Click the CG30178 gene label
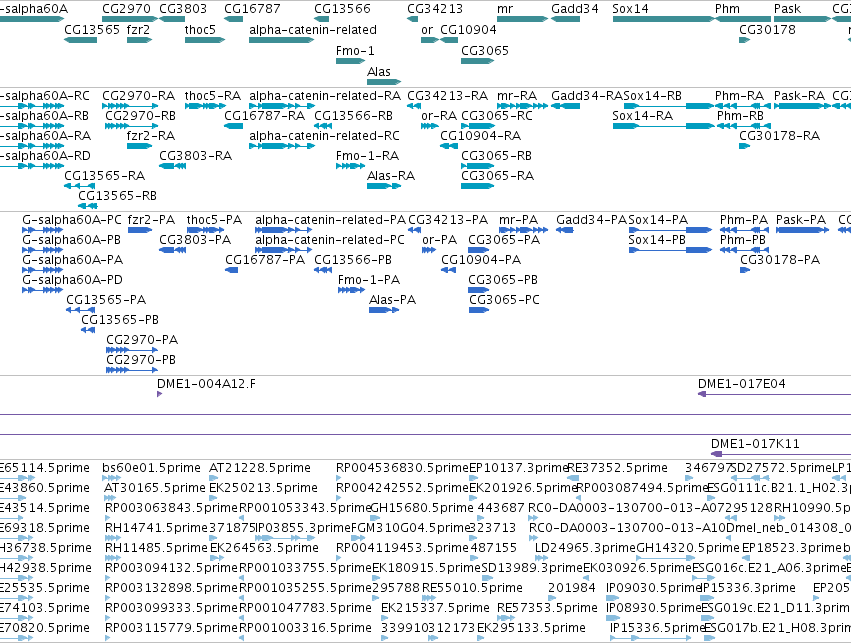Screen dimensions: 851x643 (767, 29)
